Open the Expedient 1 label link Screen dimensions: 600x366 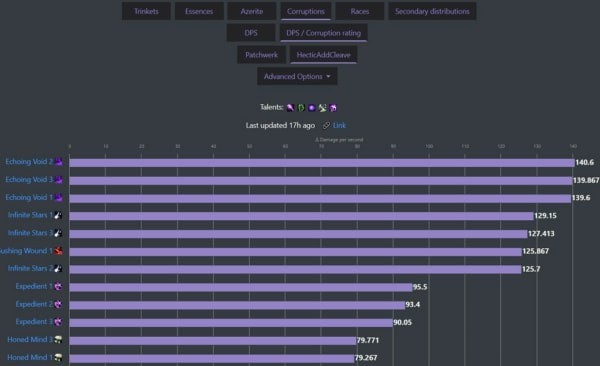[34, 286]
